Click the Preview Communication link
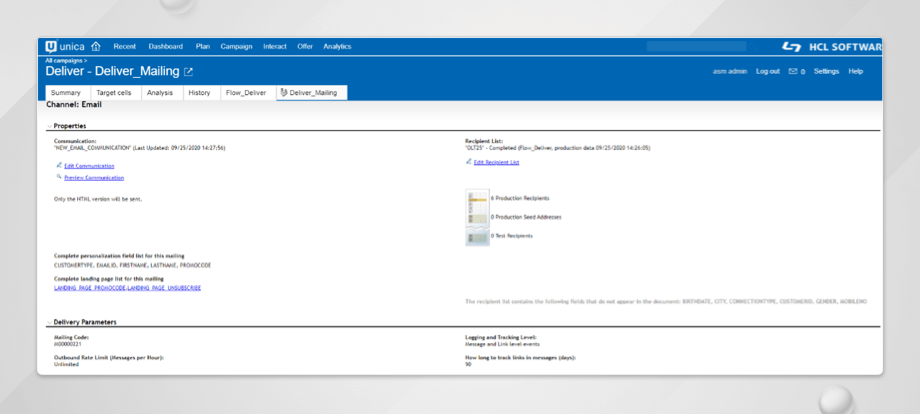Image resolution: width=920 pixels, height=414 pixels. click(94, 178)
